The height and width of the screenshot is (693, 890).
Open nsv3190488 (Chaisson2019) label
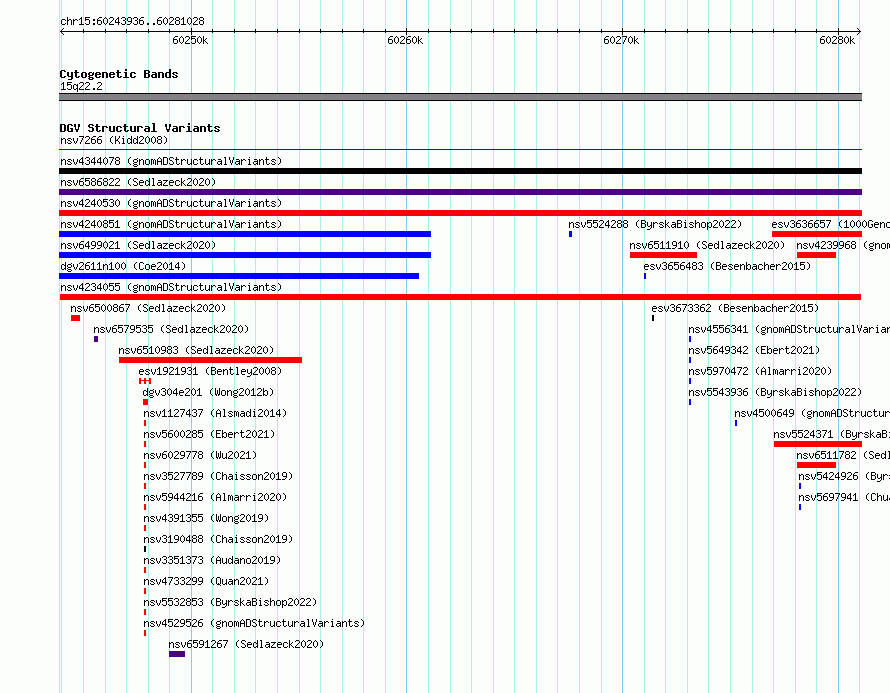pos(218,539)
